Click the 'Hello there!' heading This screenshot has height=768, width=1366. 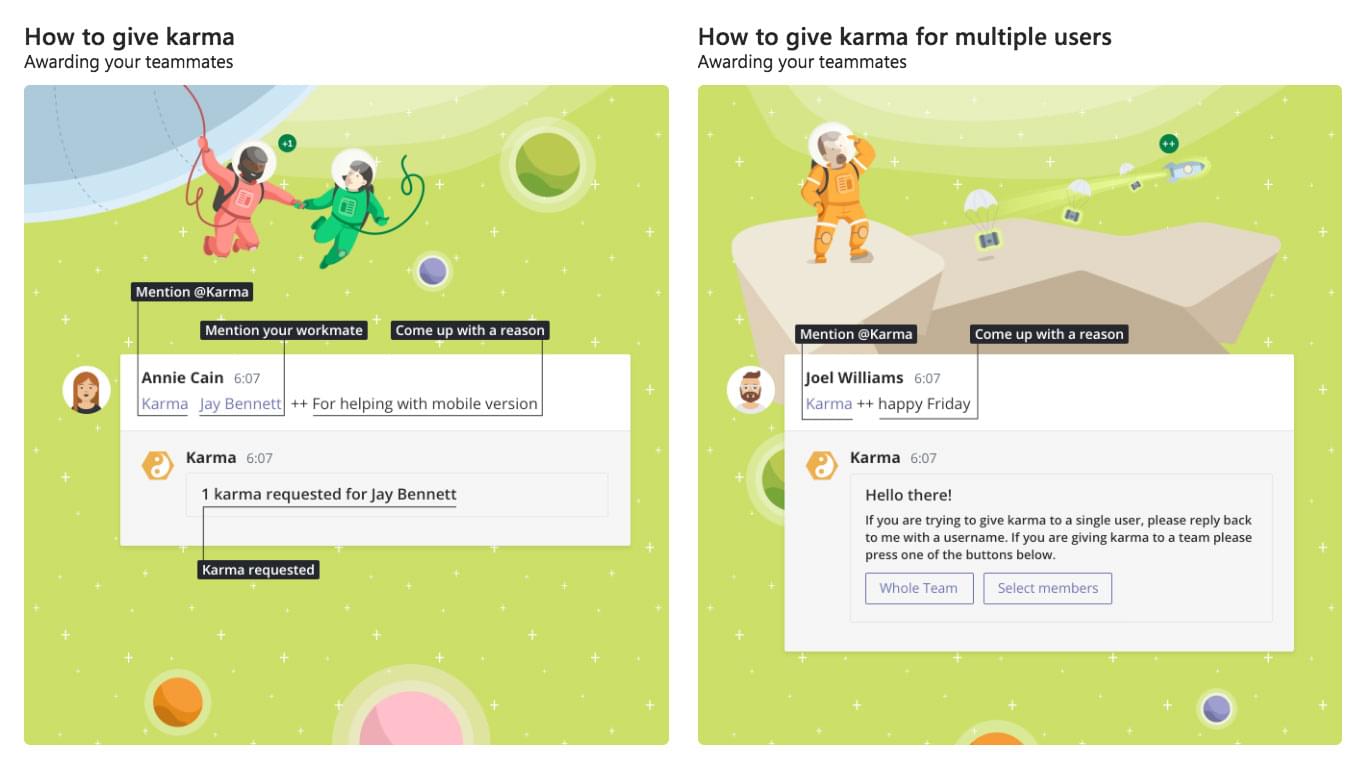pyautogui.click(x=909, y=495)
